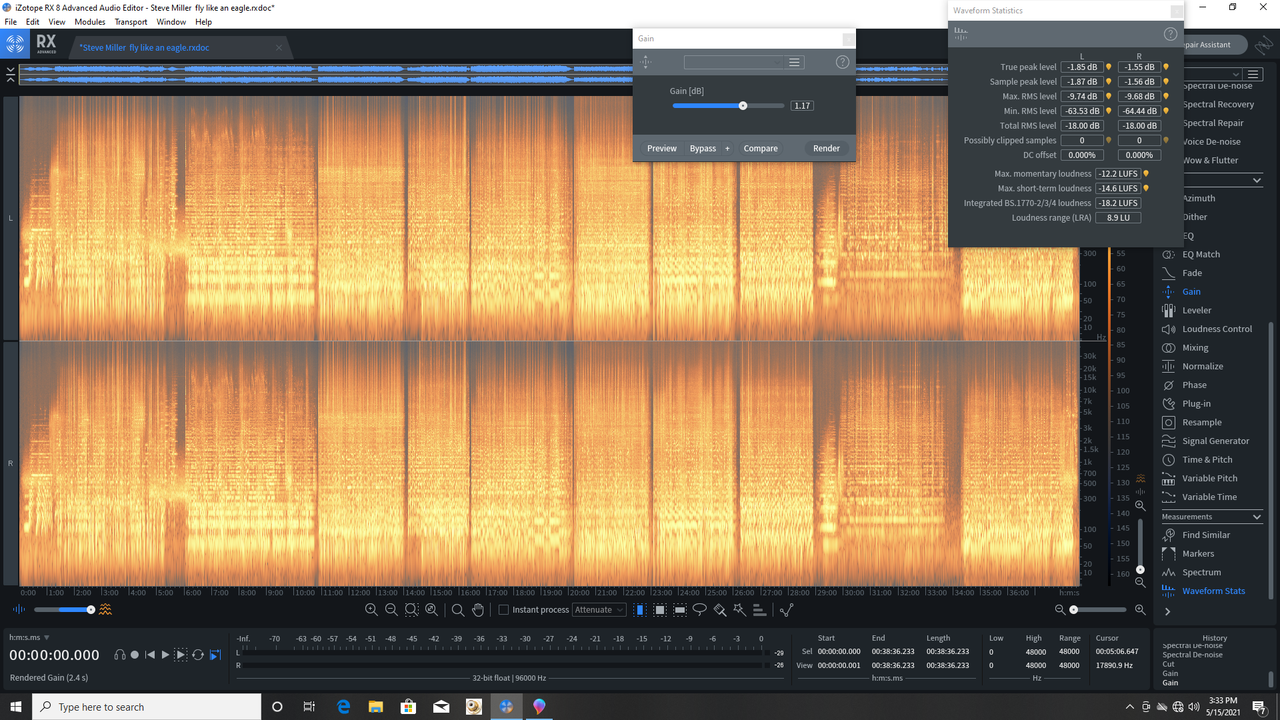This screenshot has width=1280, height=720.
Task: Select the magic wand tool
Action: (739, 610)
